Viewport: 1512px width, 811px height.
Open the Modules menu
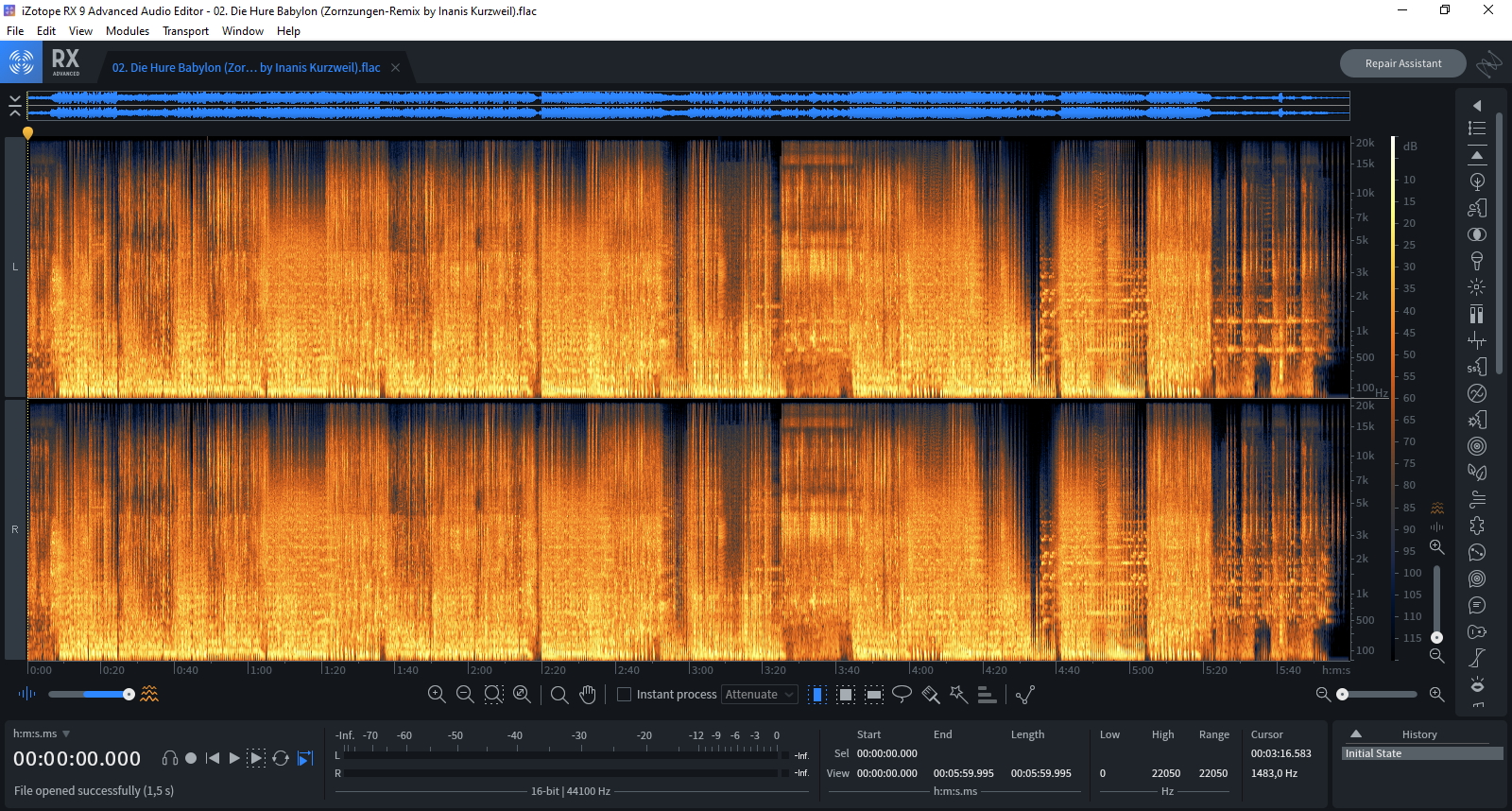[128, 31]
